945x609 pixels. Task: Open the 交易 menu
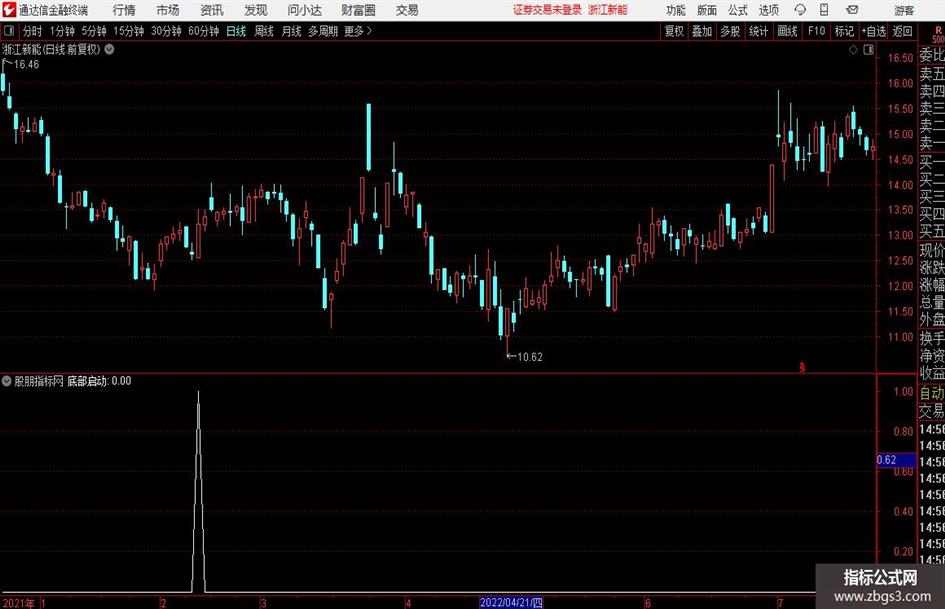(x=407, y=10)
